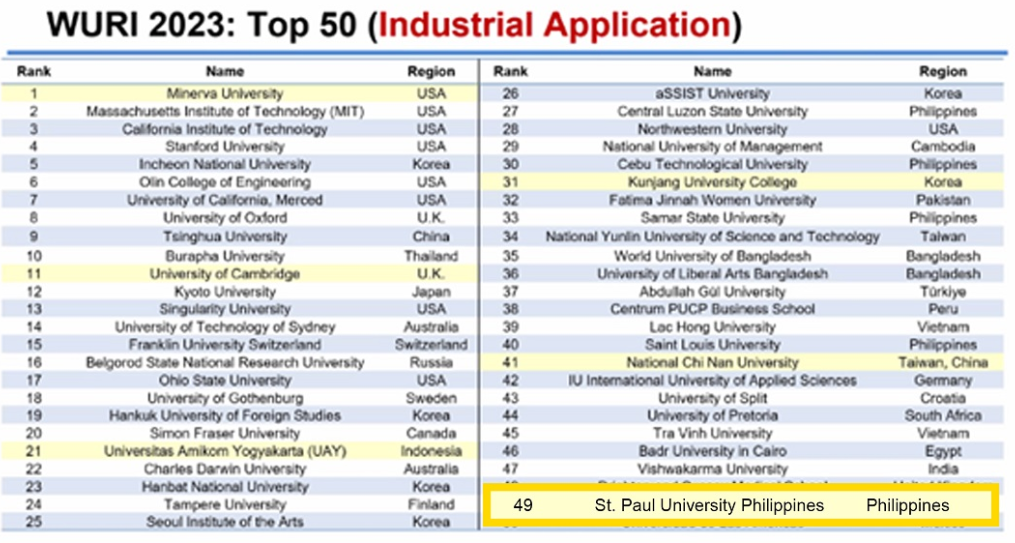Select "IU International University of Applied Sciences"
Screen dimensions: 1015x543
712,381
